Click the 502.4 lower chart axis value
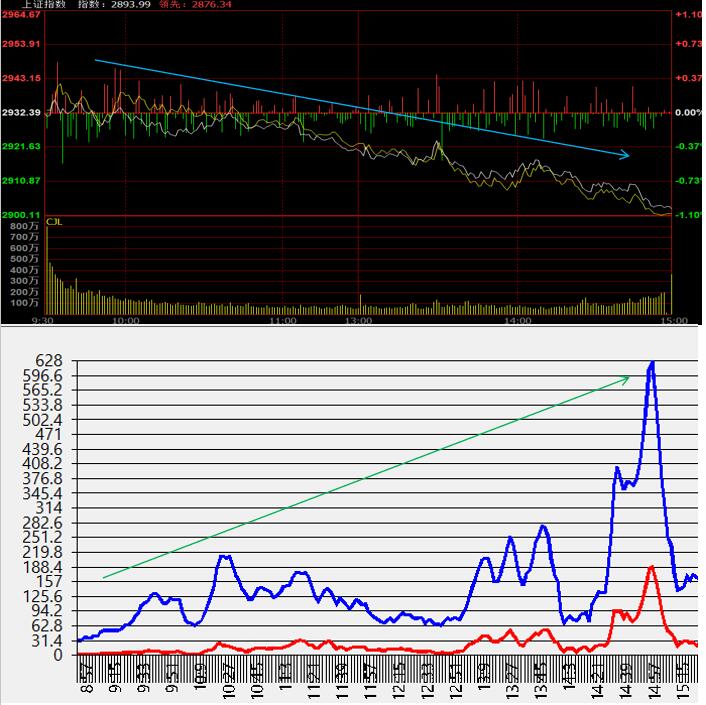706x705 pixels. (43, 420)
